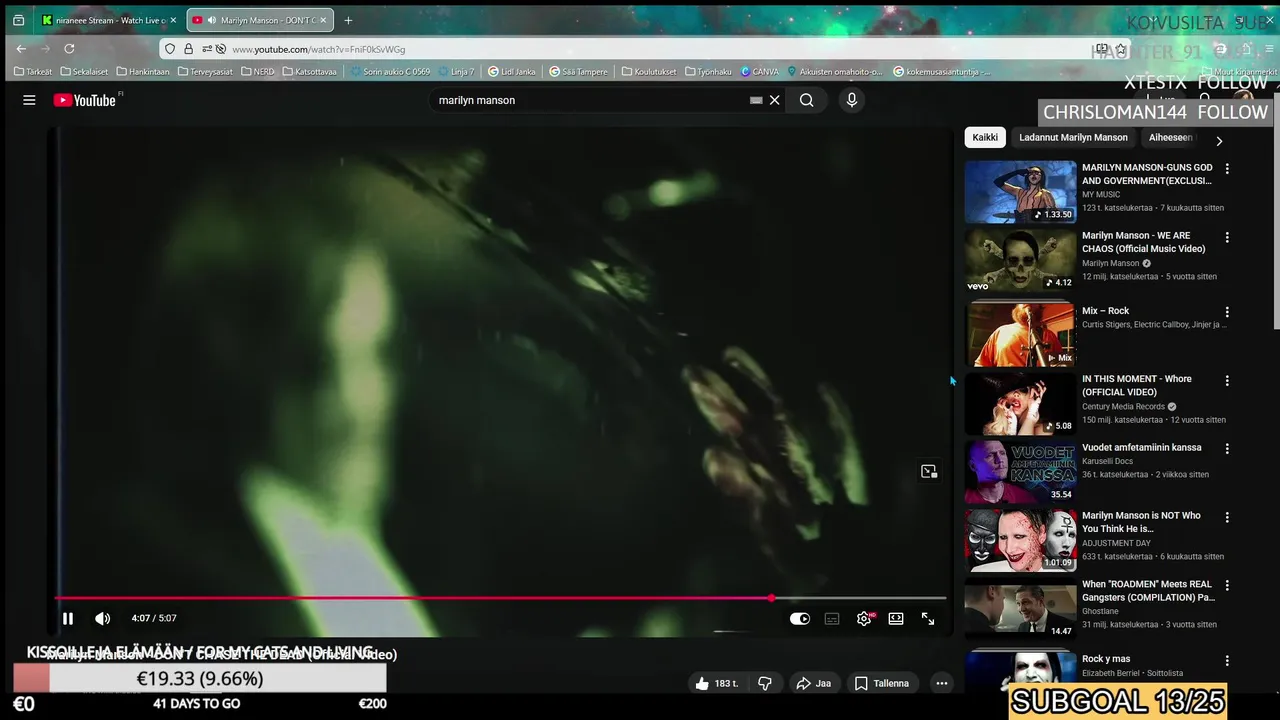Select the Aiheeseen chip
This screenshot has width=1280, height=720.
click(1170, 138)
